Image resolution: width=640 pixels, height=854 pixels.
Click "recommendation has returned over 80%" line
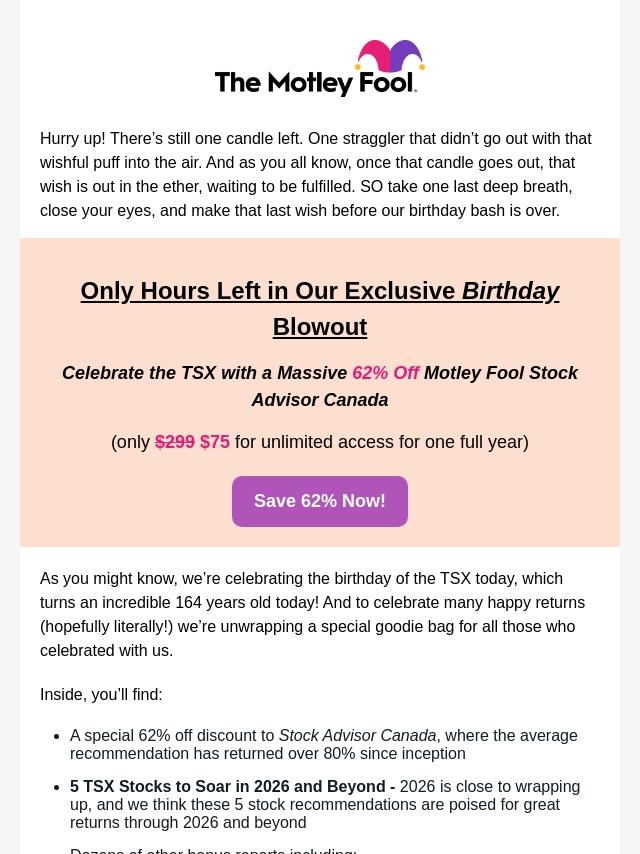(x=267, y=754)
